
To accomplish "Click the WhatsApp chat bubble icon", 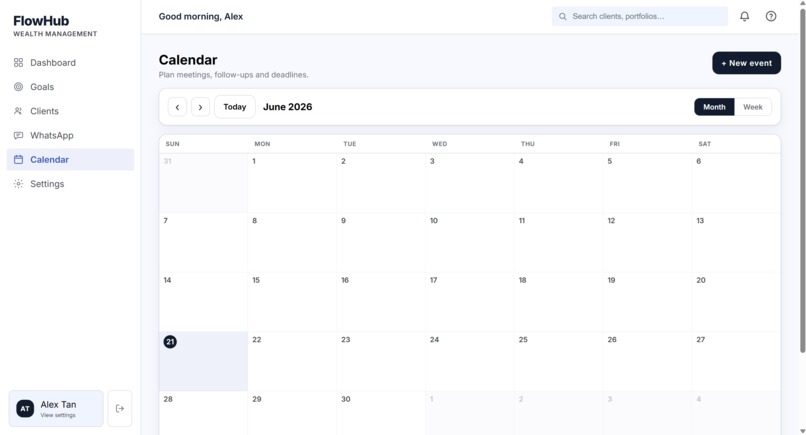I will pos(19,135).
